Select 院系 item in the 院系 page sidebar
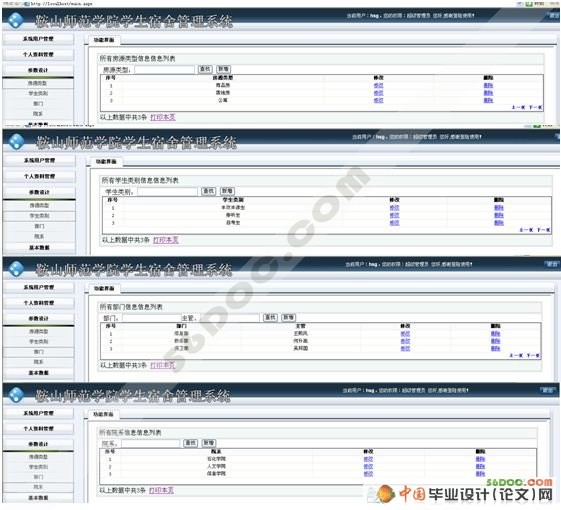This screenshot has width=561, height=510. click(38, 487)
